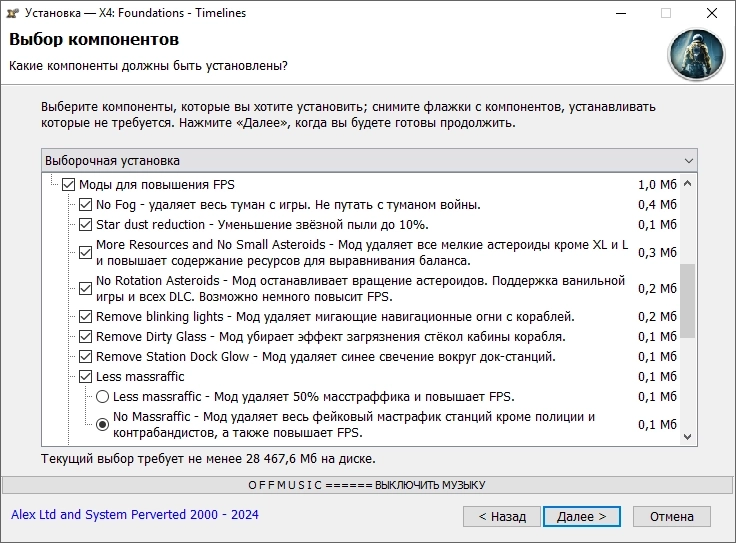Click the component list scroll down arrow

pyautogui.click(x=688, y=436)
